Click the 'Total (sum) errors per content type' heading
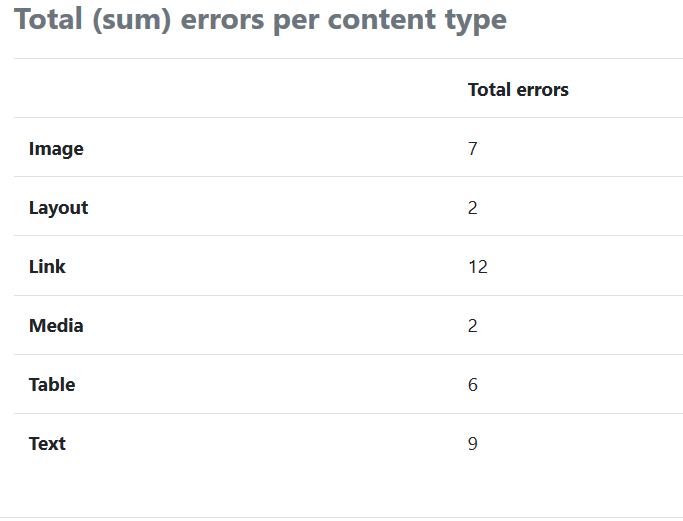Image resolution: width=683 pixels, height=521 pixels. (x=260, y=20)
